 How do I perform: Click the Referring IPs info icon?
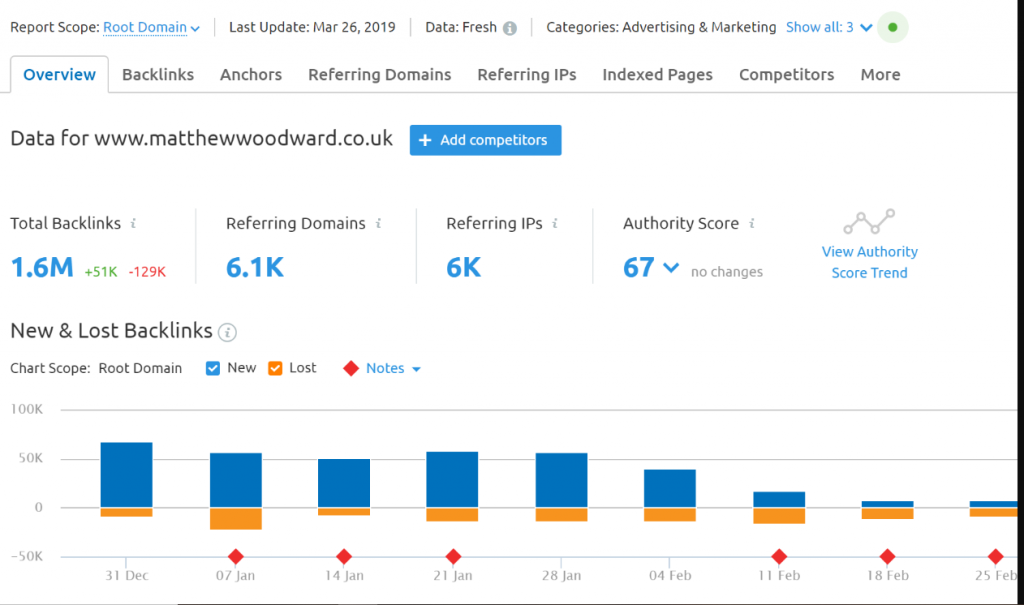pyautogui.click(x=555, y=224)
